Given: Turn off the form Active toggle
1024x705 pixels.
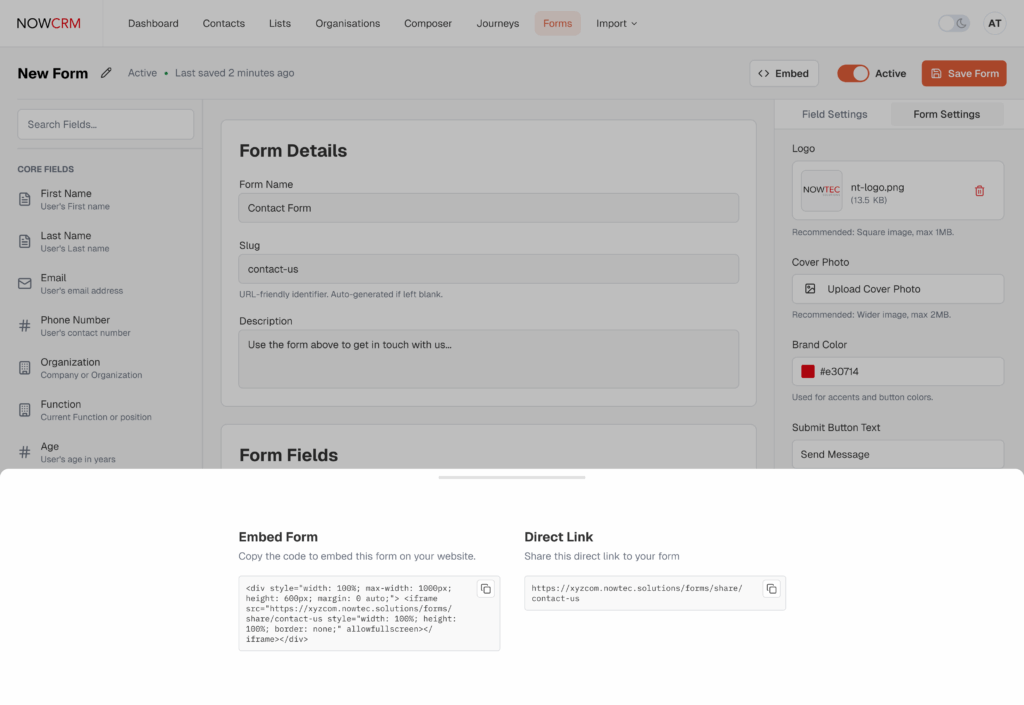Looking at the screenshot, I should point(853,73).
